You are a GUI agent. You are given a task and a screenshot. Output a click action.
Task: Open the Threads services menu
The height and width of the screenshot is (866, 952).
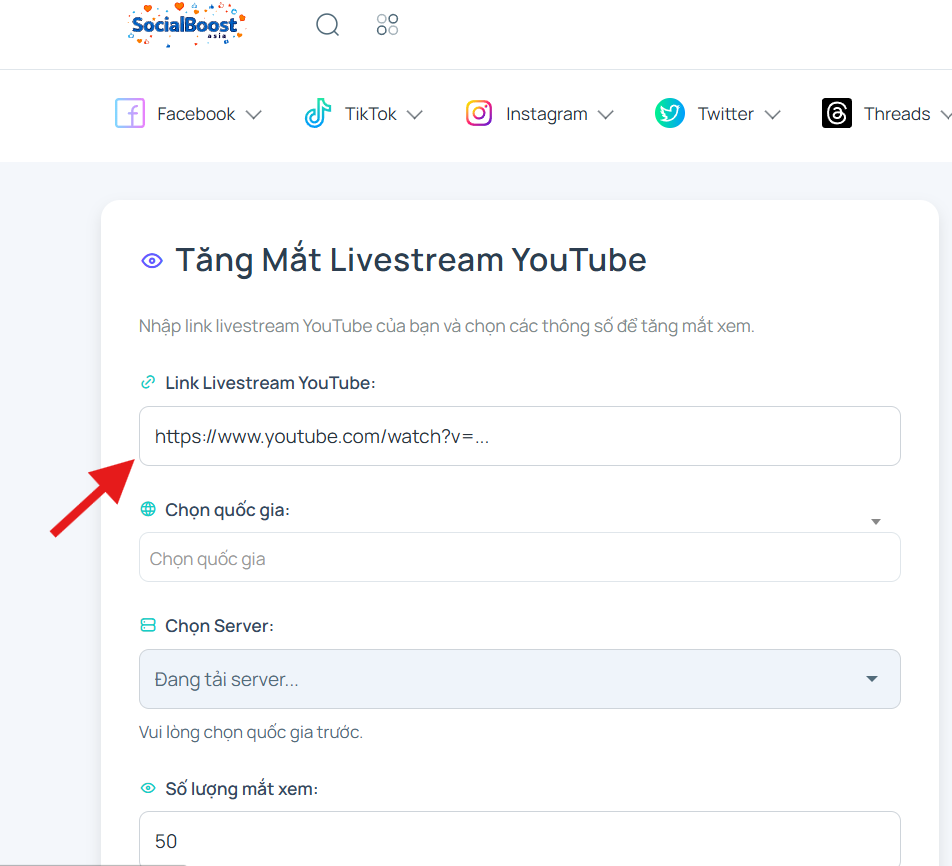point(886,114)
